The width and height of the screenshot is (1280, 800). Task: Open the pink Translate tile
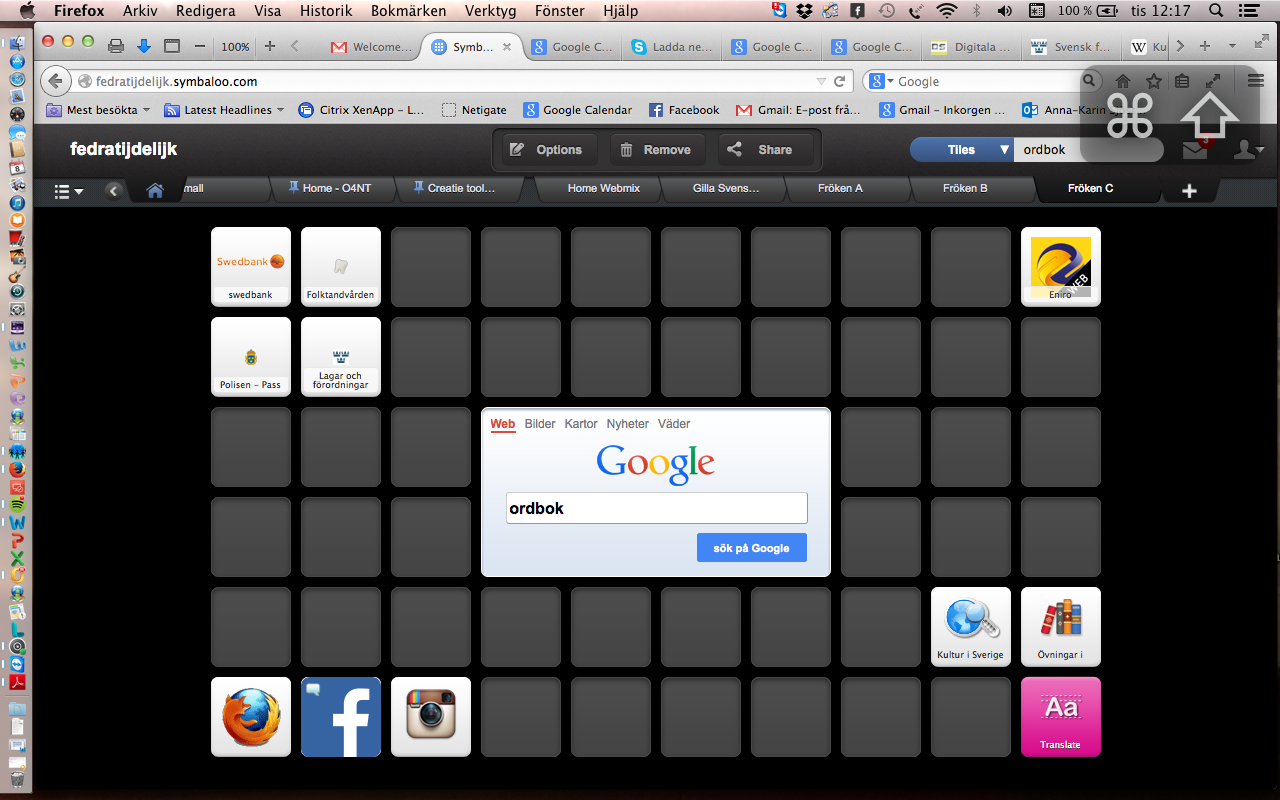tap(1060, 716)
